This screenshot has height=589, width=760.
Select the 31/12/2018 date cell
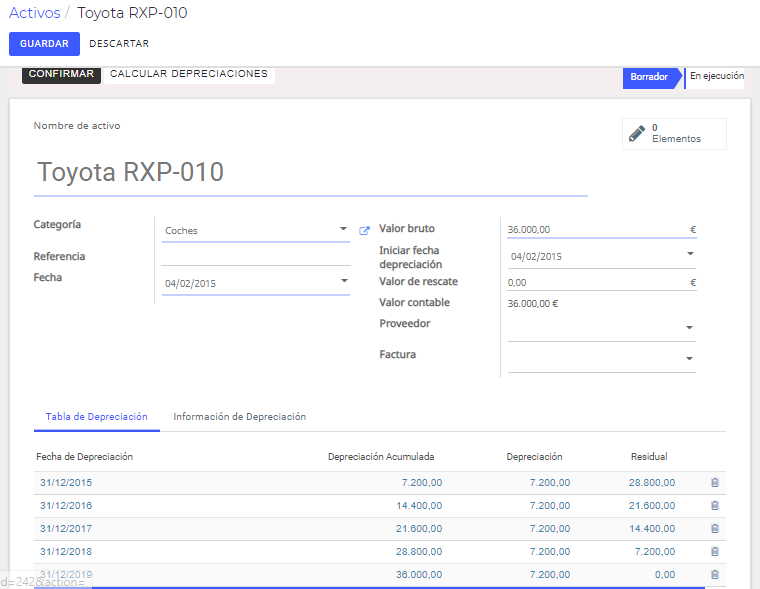click(x=66, y=552)
